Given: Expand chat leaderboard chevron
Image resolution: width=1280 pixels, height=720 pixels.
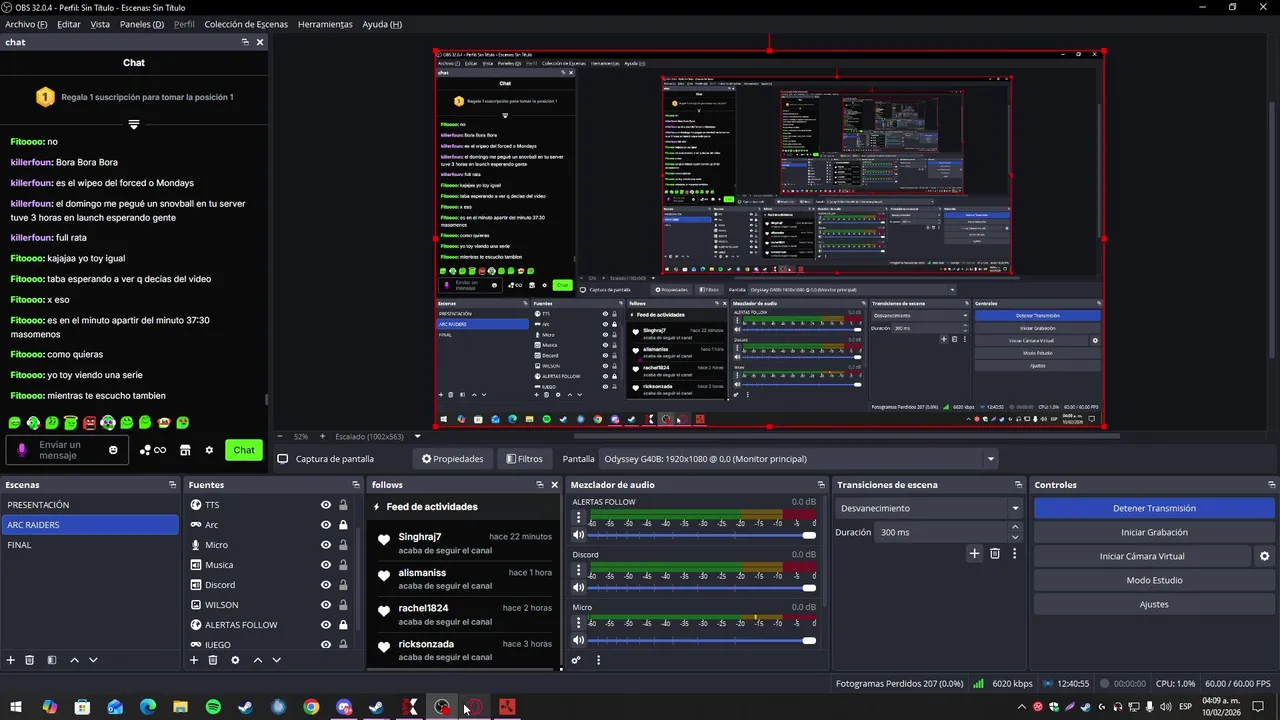Looking at the screenshot, I should pyautogui.click(x=134, y=125).
